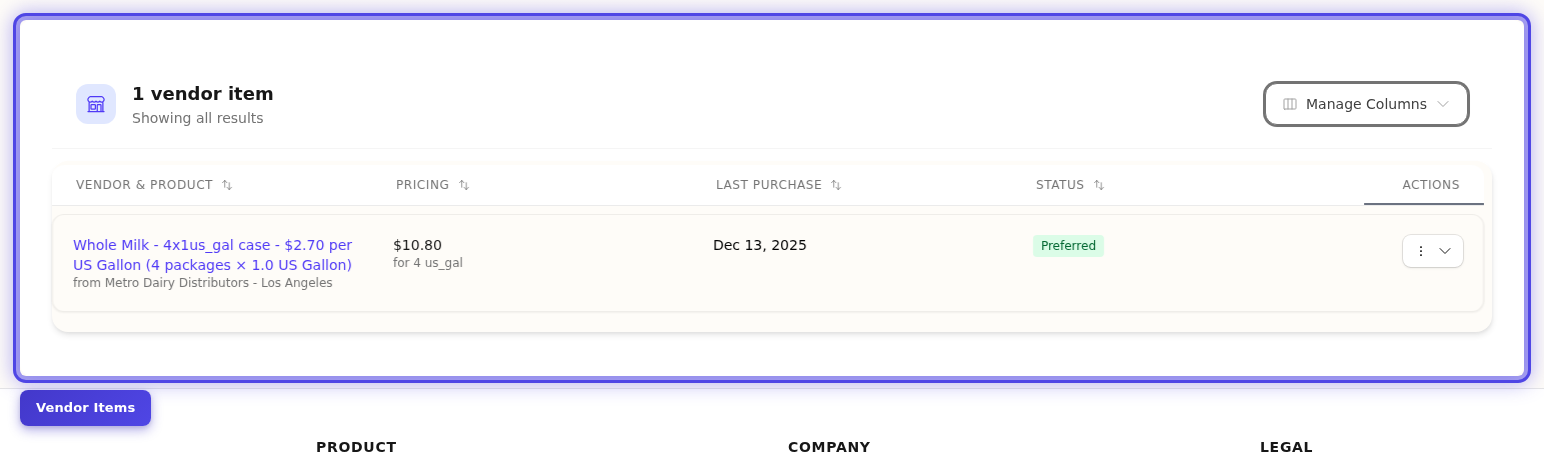The width and height of the screenshot is (1544, 466).
Task: Expand the Manage Columns dropdown arrow
Action: (x=1443, y=104)
